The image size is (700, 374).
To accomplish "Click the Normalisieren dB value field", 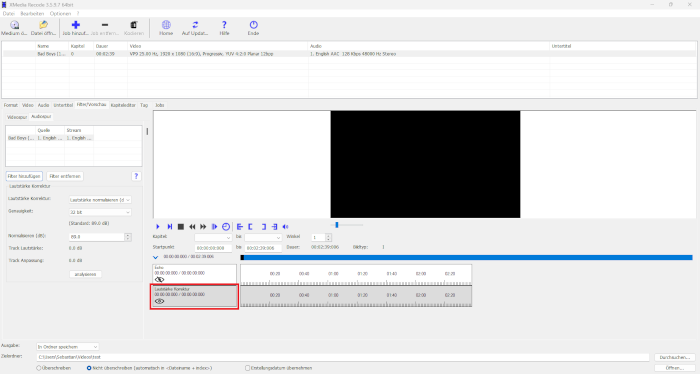I will pyautogui.click(x=97, y=237).
